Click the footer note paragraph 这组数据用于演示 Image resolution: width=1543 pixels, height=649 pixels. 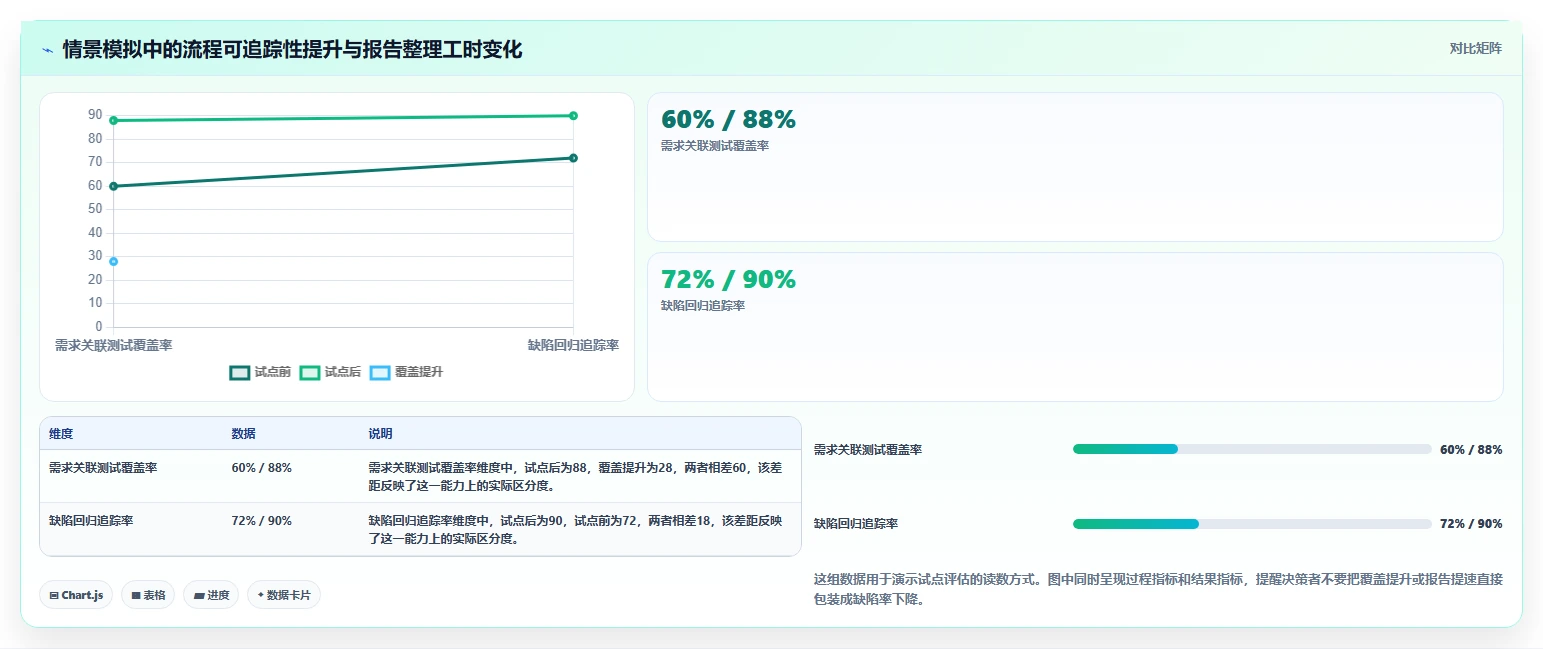(x=1158, y=589)
